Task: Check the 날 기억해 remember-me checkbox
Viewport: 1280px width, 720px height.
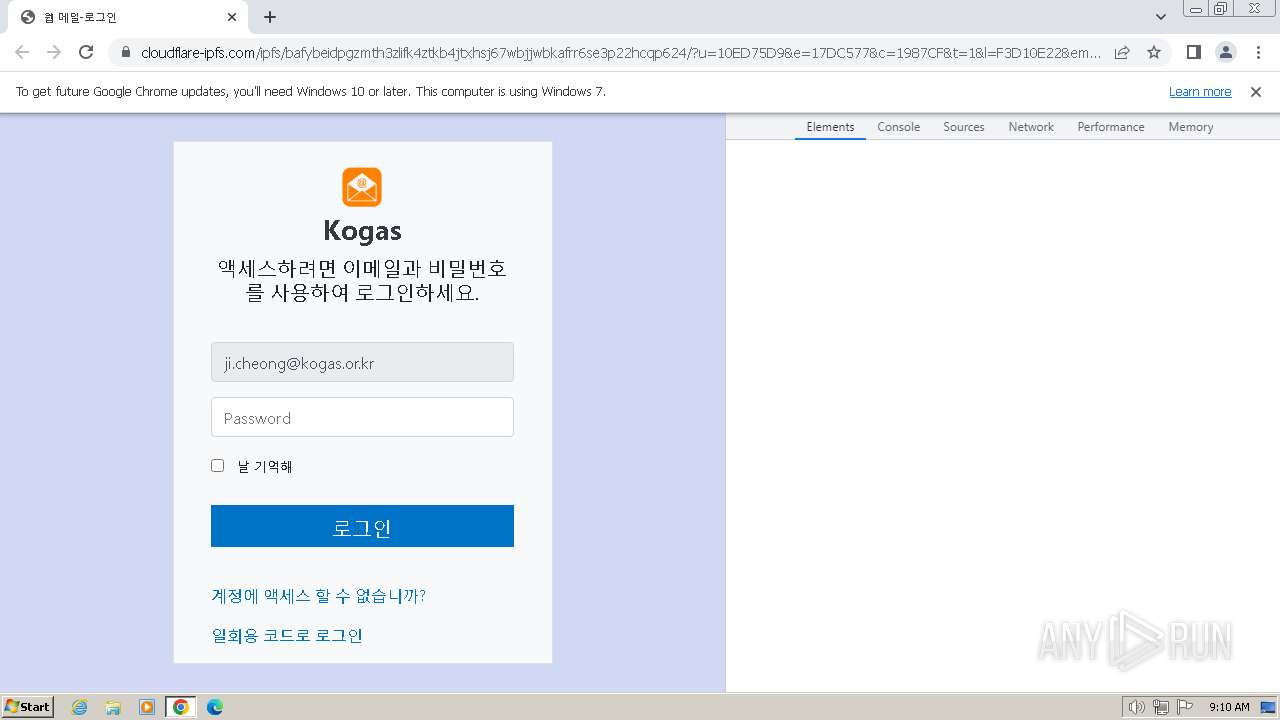Action: pos(217,466)
